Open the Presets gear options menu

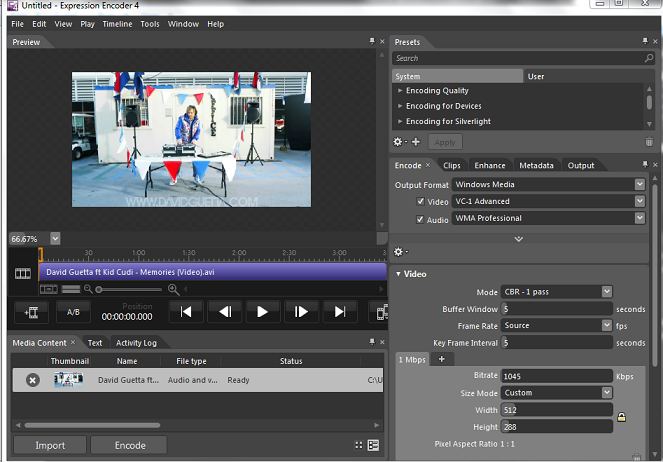click(400, 142)
